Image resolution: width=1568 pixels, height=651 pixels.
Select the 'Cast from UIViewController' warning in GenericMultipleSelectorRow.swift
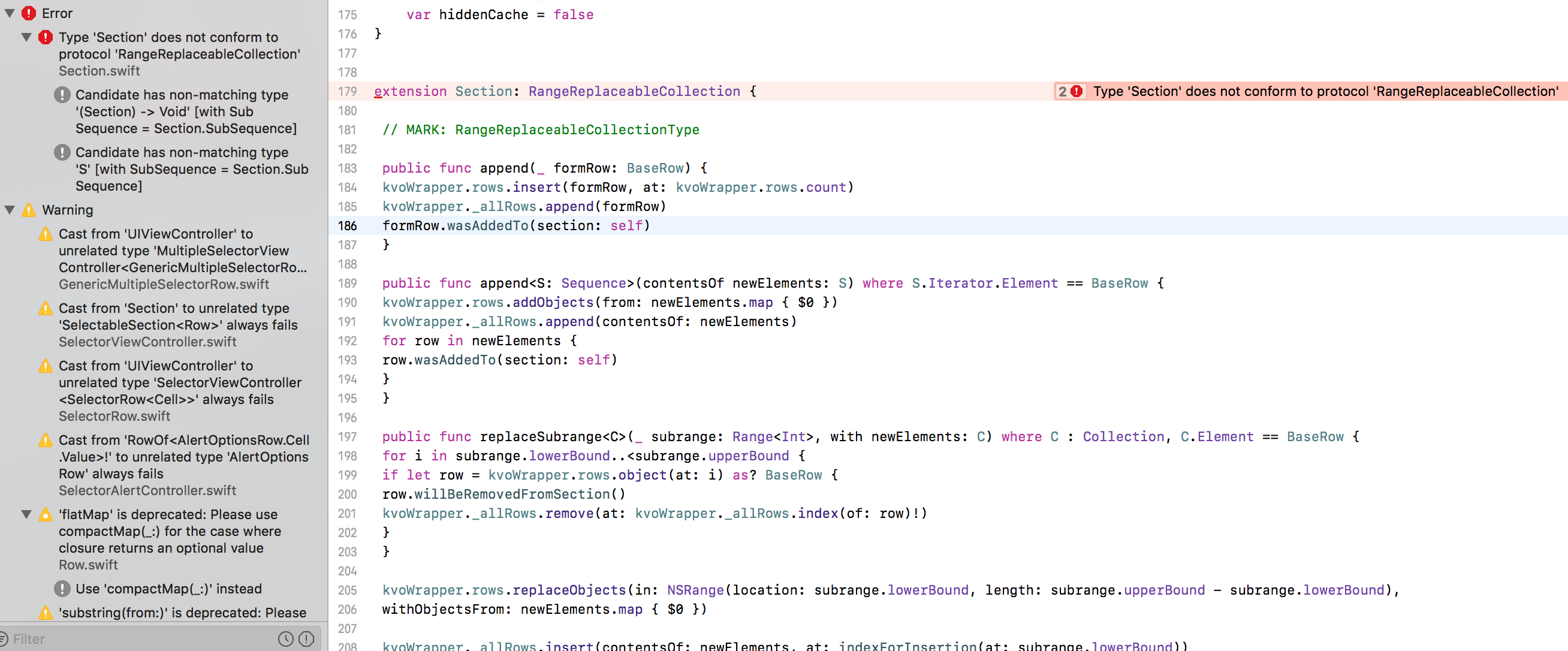point(183,259)
